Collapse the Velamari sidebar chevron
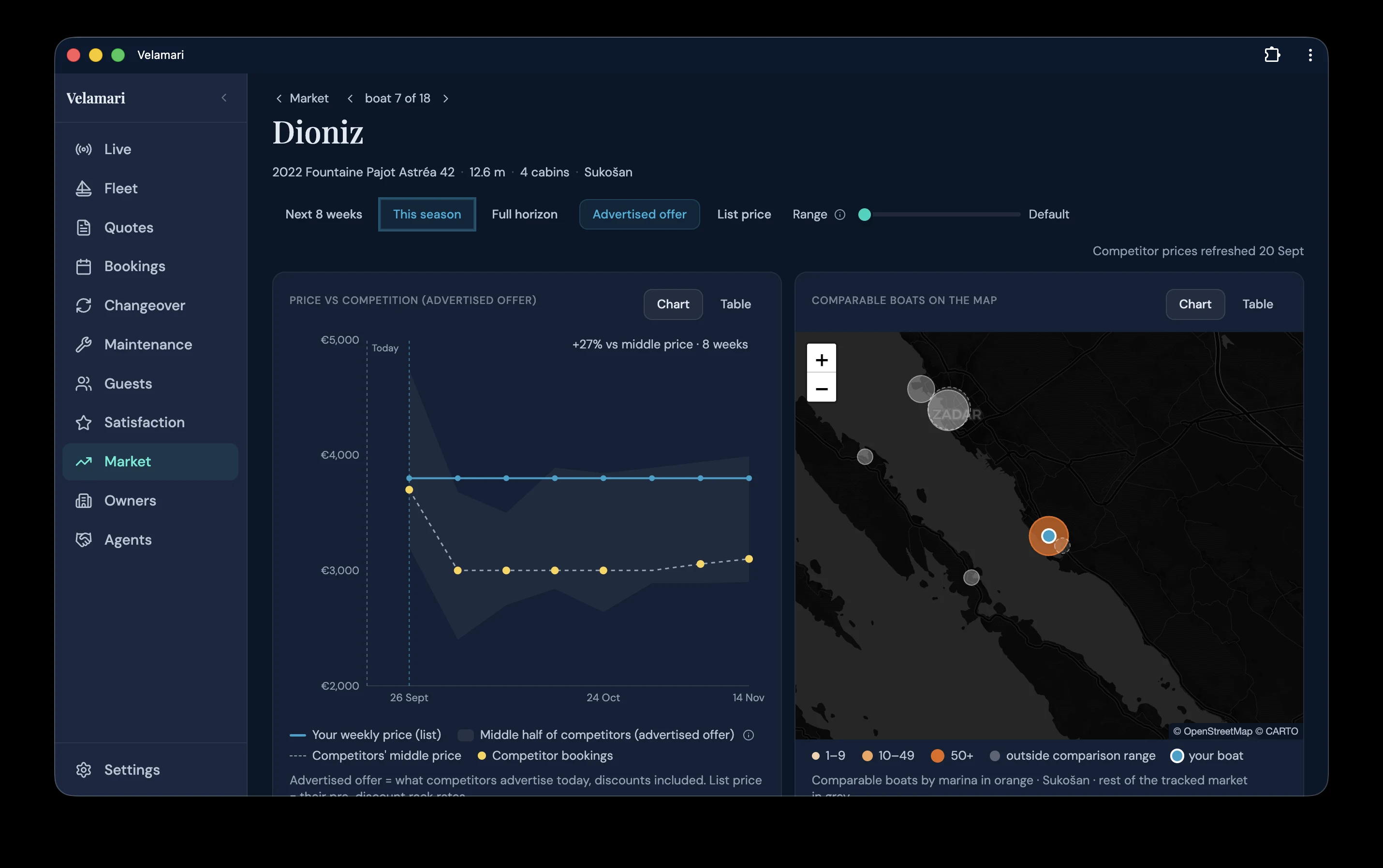 click(224, 98)
